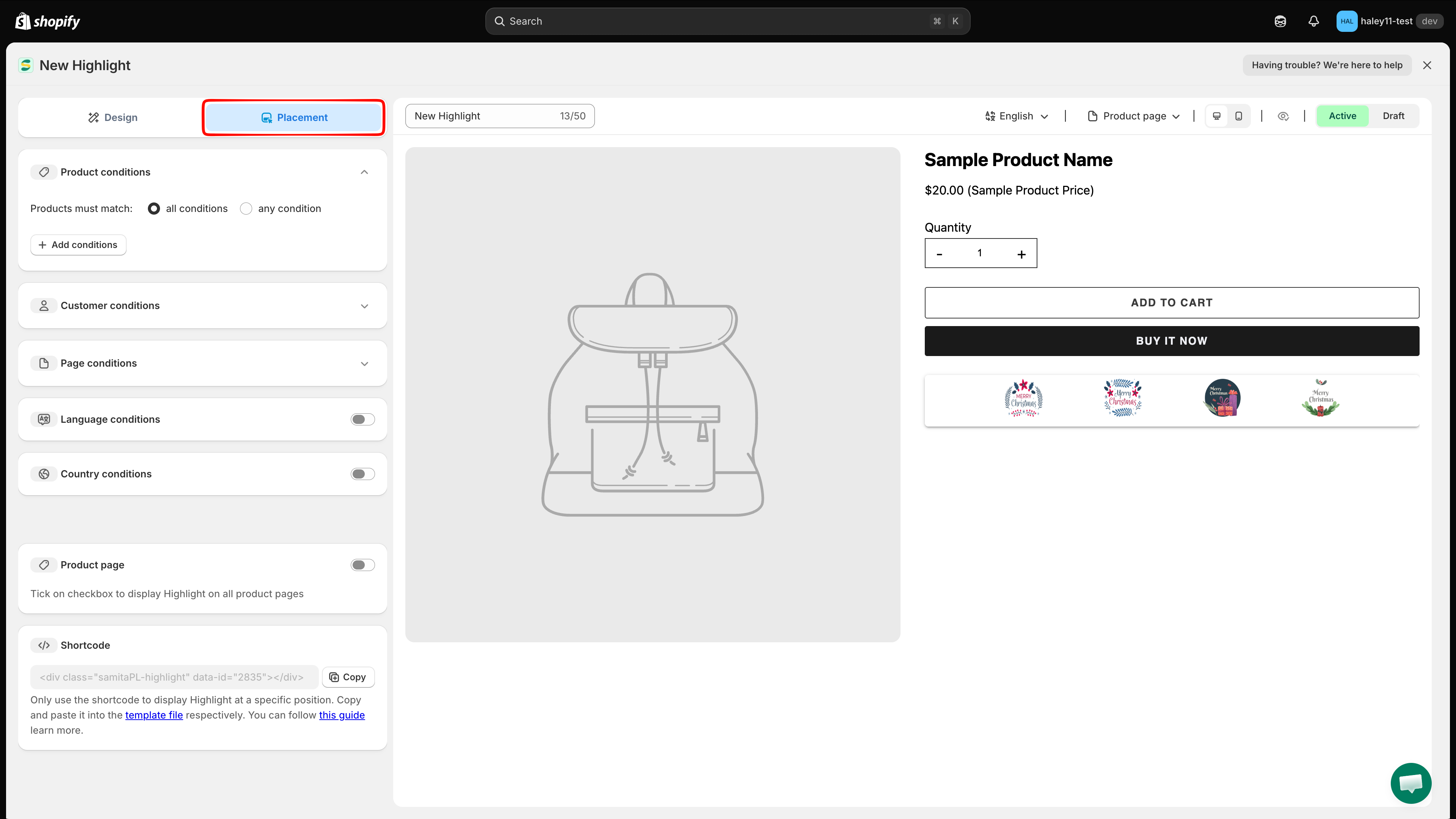Viewport: 1456px width, 819px height.
Task: Click the eye preview icon
Action: click(1283, 116)
